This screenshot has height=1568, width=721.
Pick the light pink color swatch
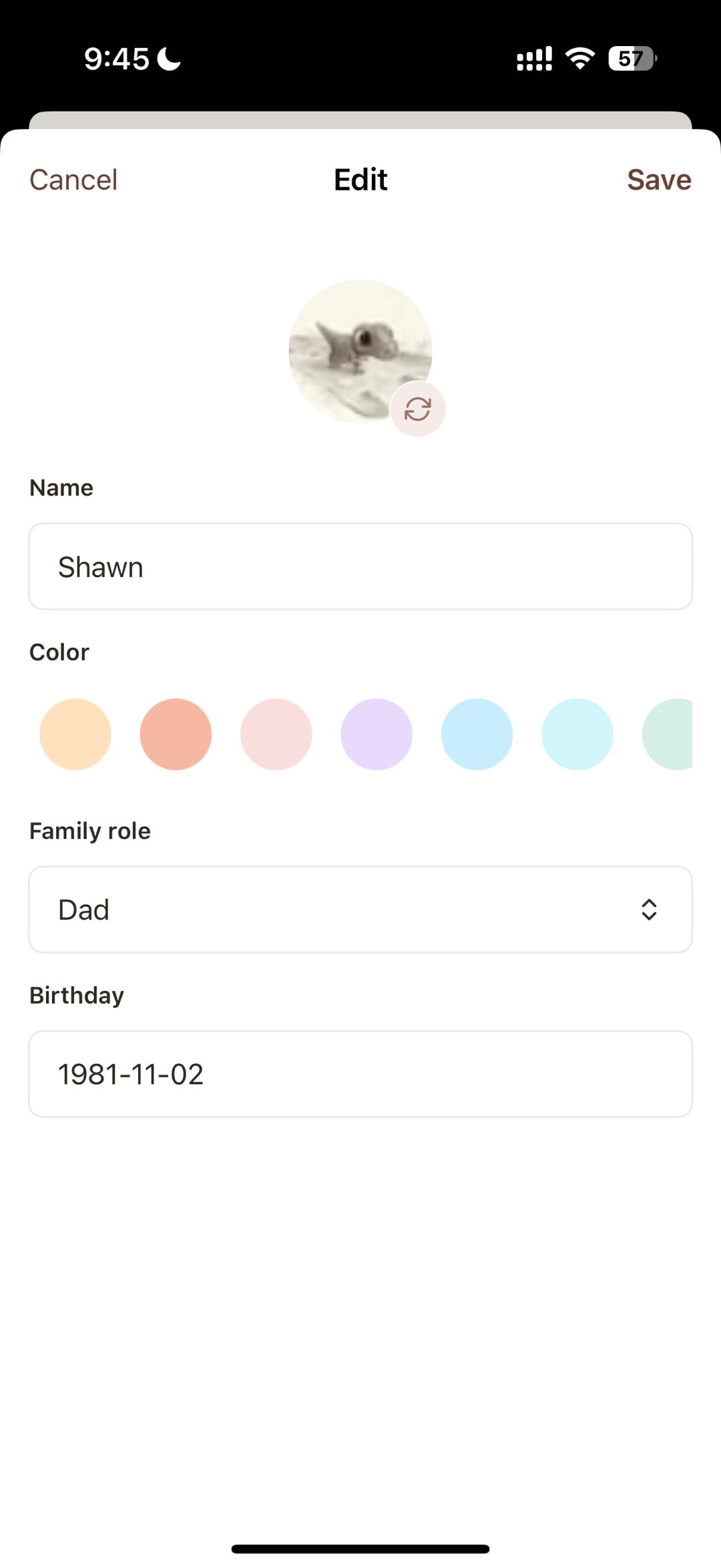[x=276, y=735]
